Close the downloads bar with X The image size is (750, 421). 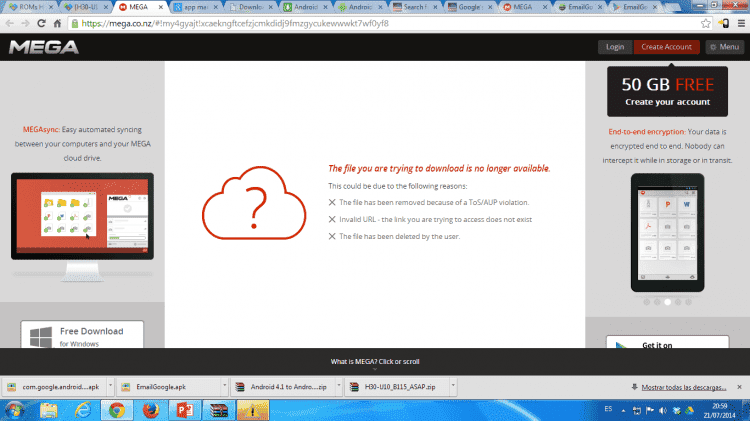[739, 387]
